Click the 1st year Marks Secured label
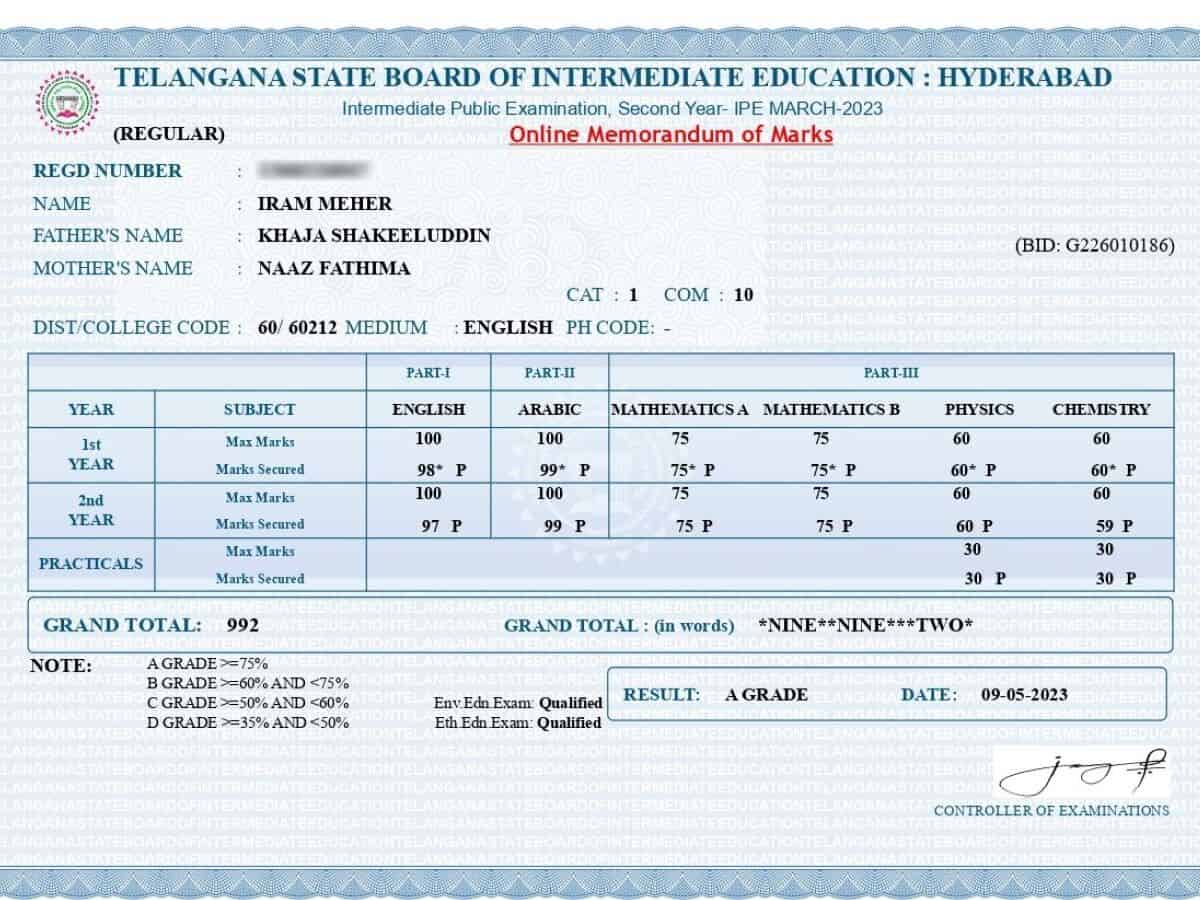The image size is (1200, 900). [260, 469]
